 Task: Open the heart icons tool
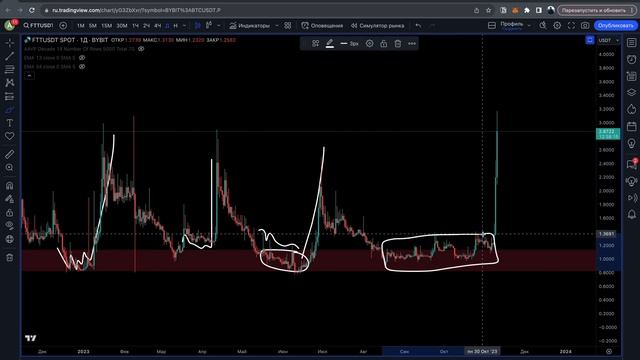click(x=9, y=136)
